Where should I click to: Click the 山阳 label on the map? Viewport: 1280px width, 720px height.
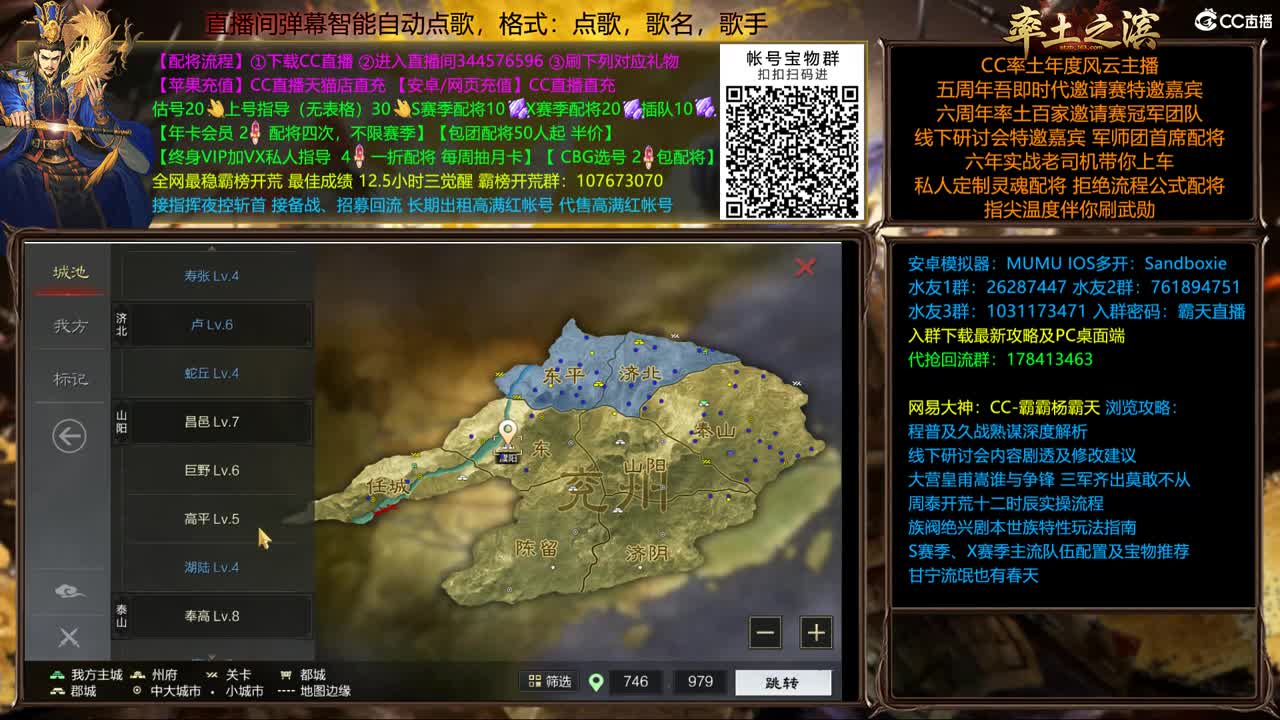644,467
